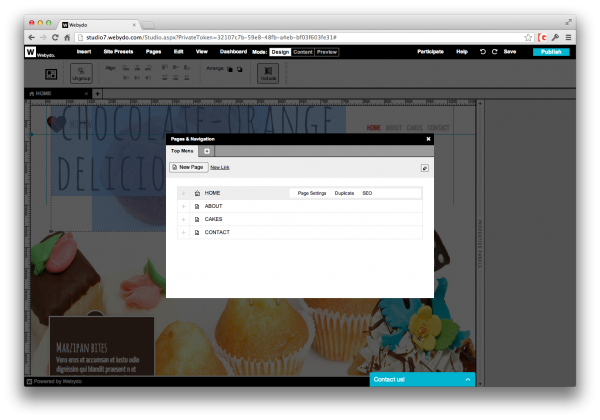Screen dimensions: 600x420
Task: Close the Pages & Navigation dialog
Action: (x=428, y=139)
